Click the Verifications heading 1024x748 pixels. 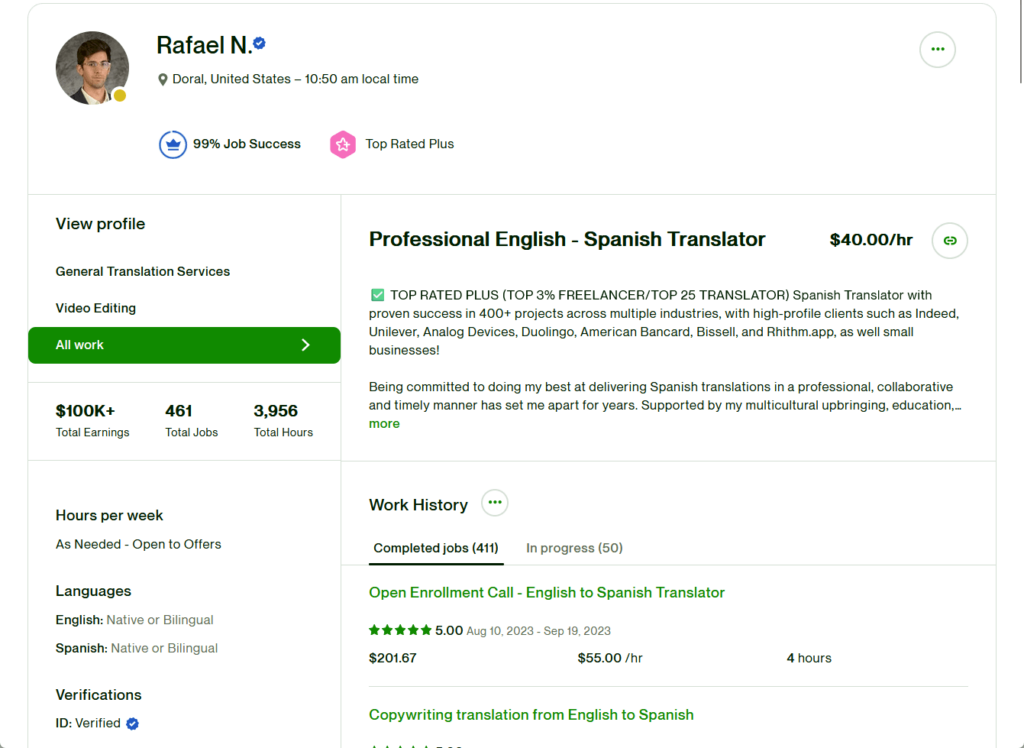[x=99, y=695]
